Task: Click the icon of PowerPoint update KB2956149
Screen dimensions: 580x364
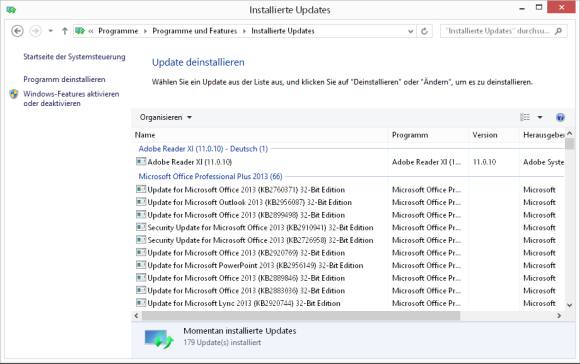Action: point(141,265)
